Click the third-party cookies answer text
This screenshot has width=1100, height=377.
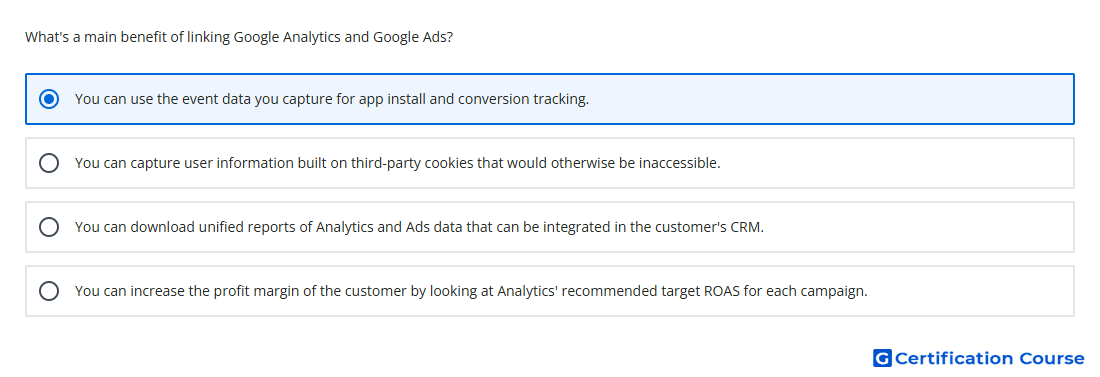[x=398, y=163]
